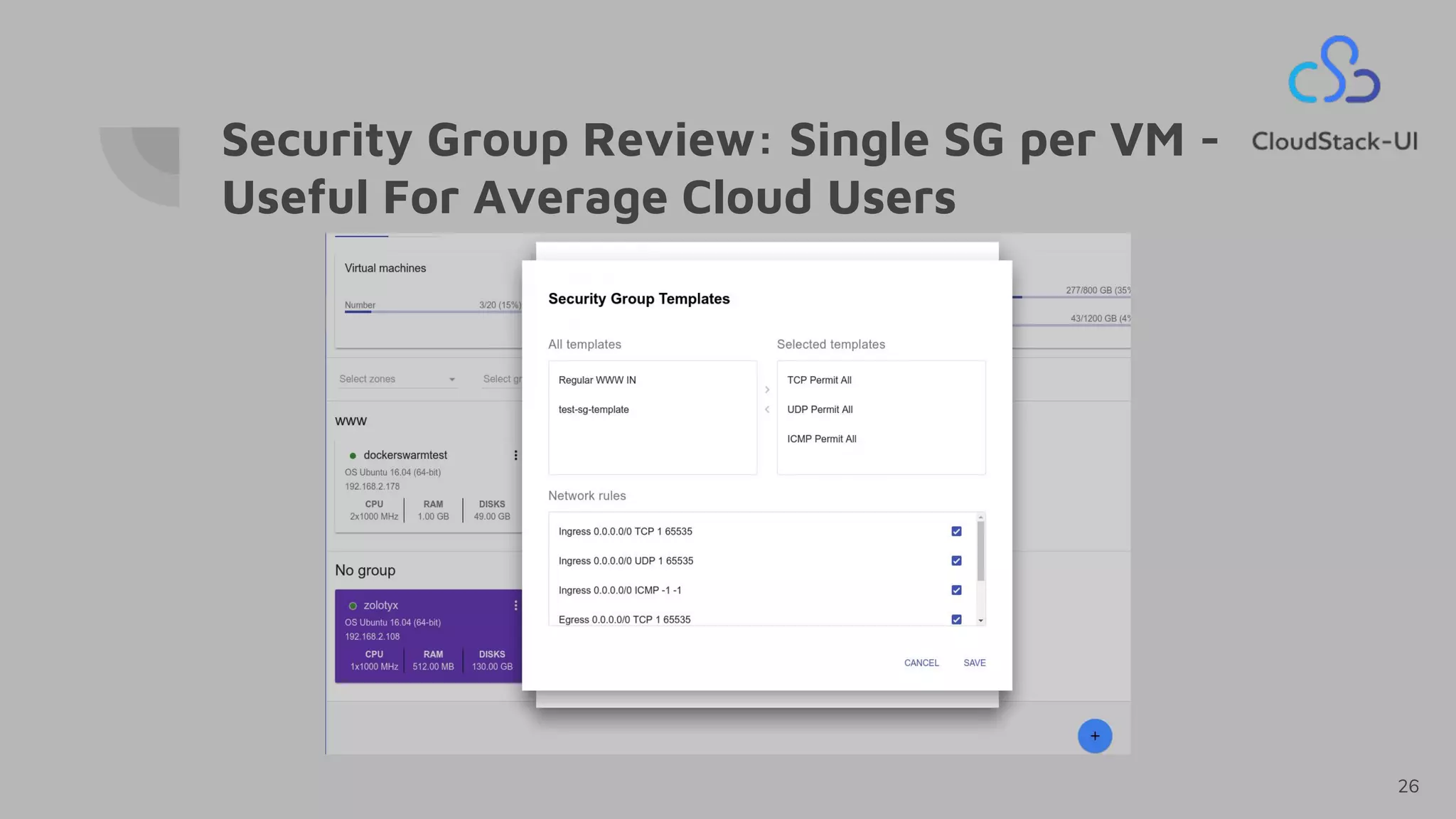This screenshot has height=819, width=1456.
Task: Click left arrow to remove template
Action: (767, 409)
